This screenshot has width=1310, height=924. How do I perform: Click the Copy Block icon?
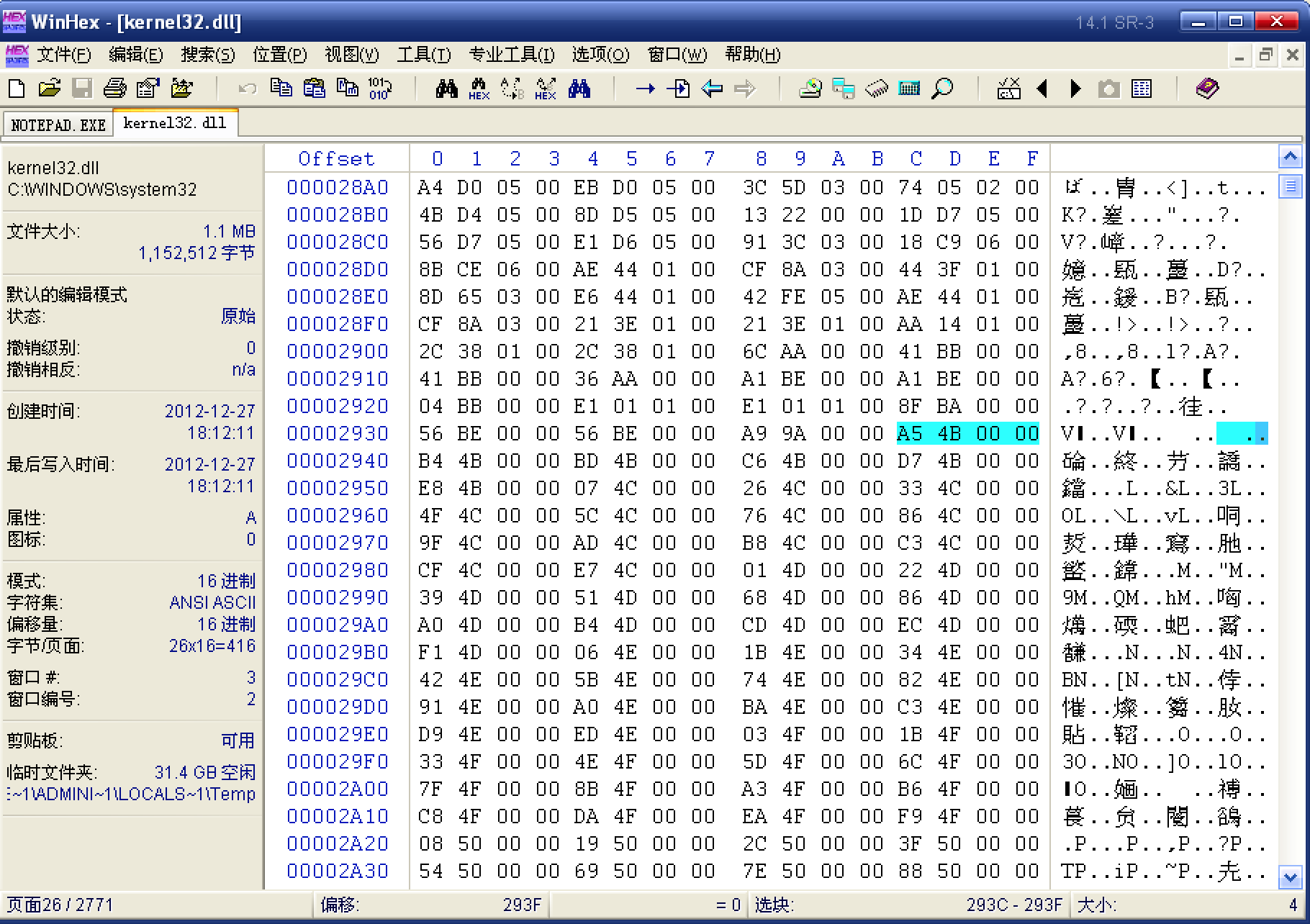(281, 89)
